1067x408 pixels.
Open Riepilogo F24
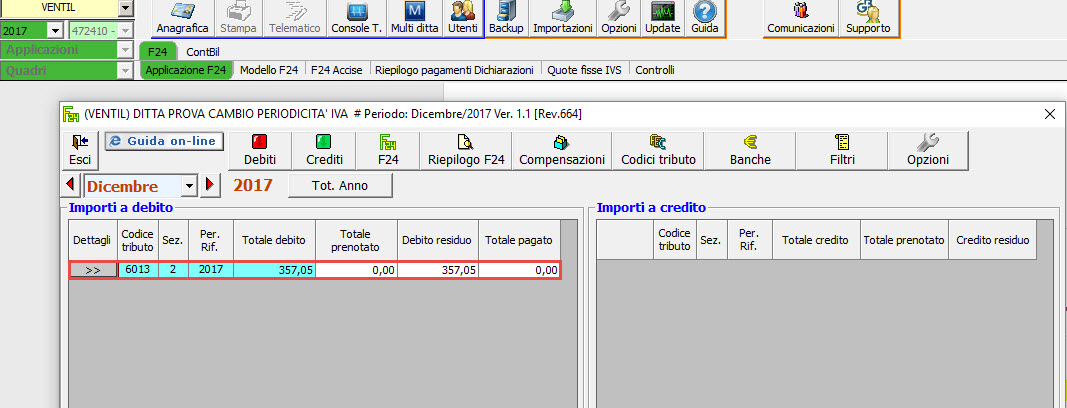(x=466, y=151)
